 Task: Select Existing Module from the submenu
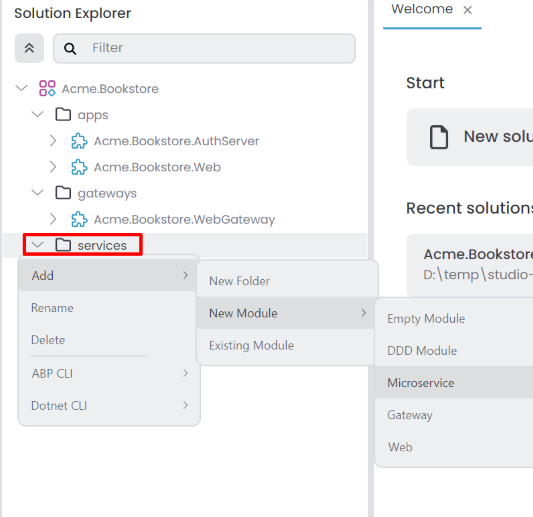point(287,345)
